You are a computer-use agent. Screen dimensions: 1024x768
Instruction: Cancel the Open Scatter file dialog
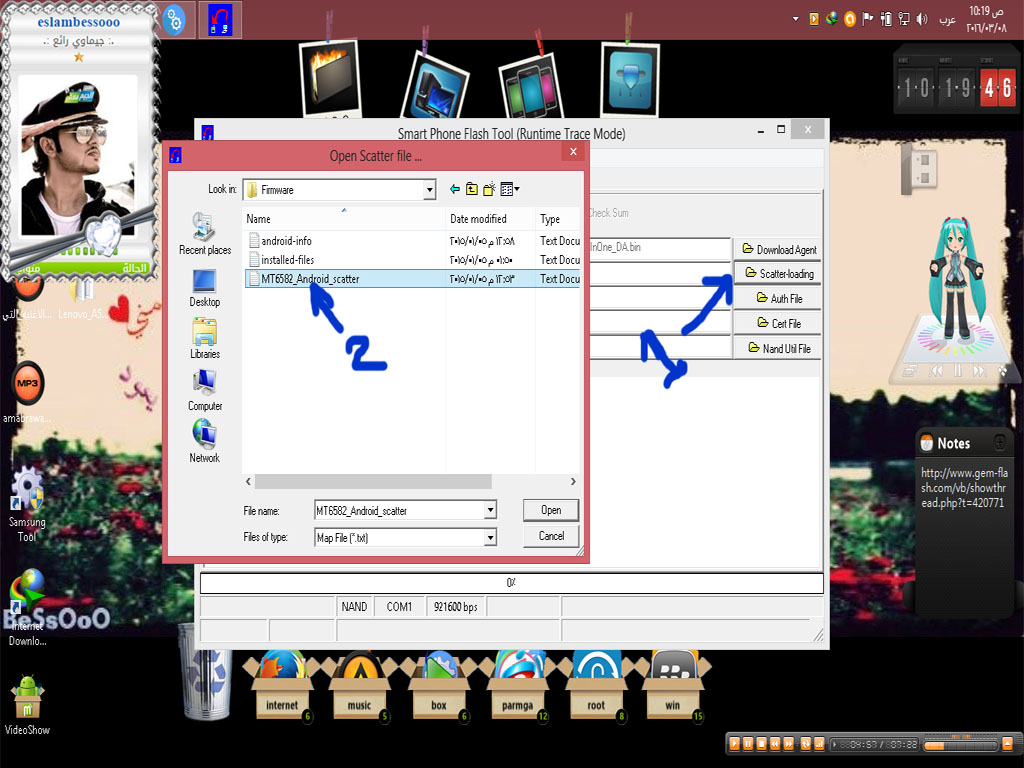551,536
